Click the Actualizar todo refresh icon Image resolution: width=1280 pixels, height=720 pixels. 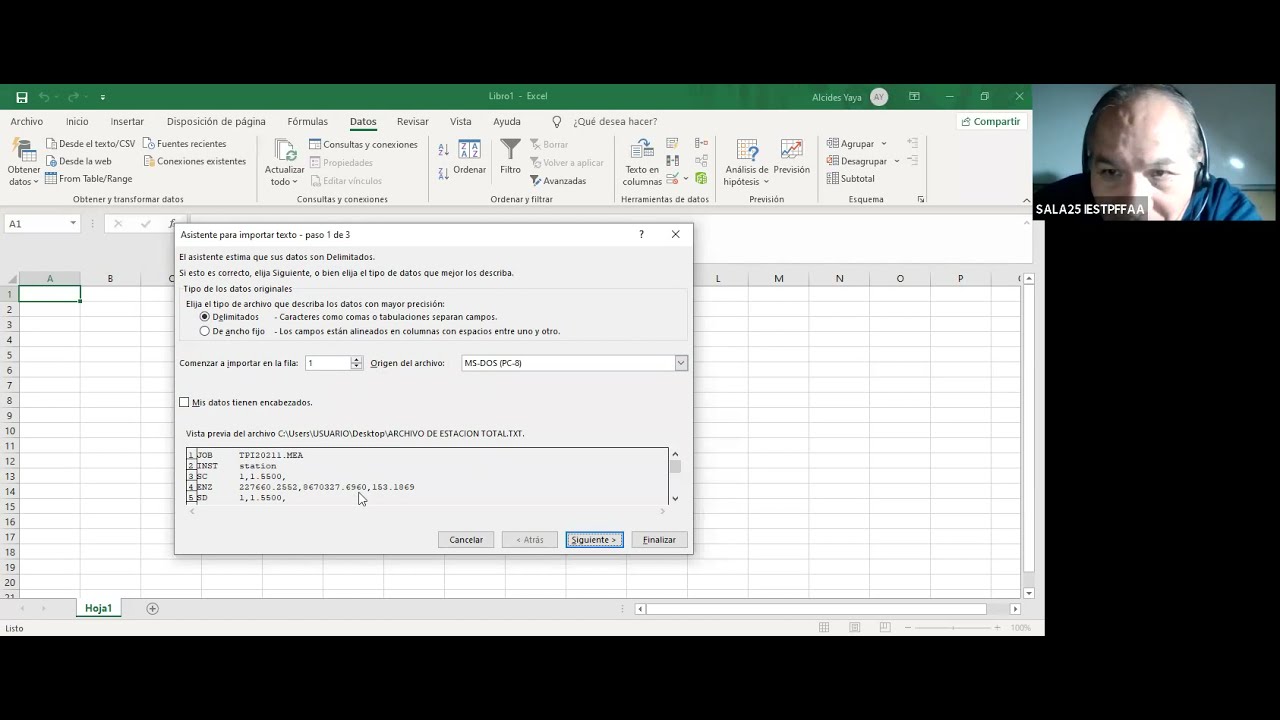[x=285, y=150]
